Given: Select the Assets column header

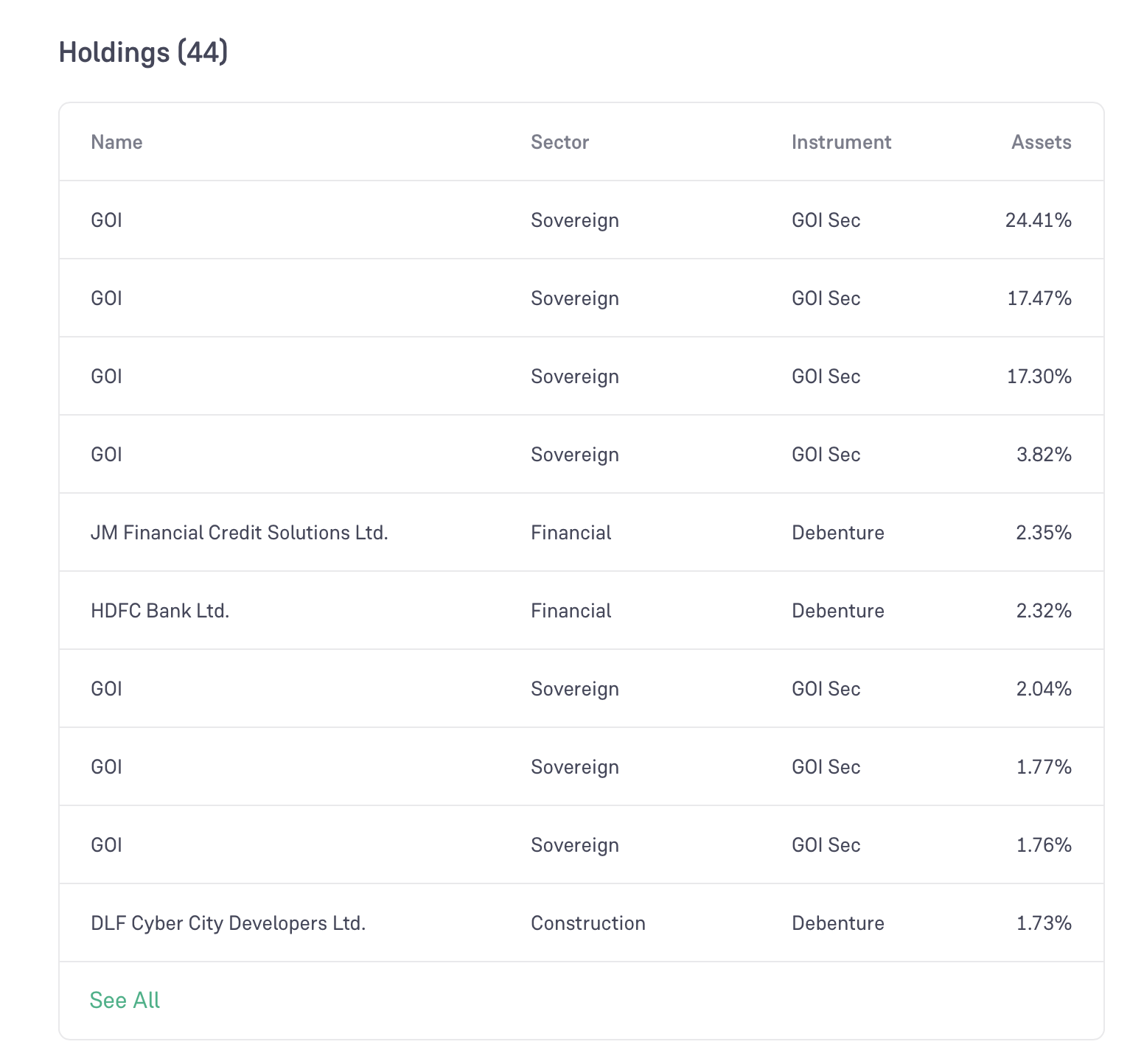Looking at the screenshot, I should (x=1041, y=142).
